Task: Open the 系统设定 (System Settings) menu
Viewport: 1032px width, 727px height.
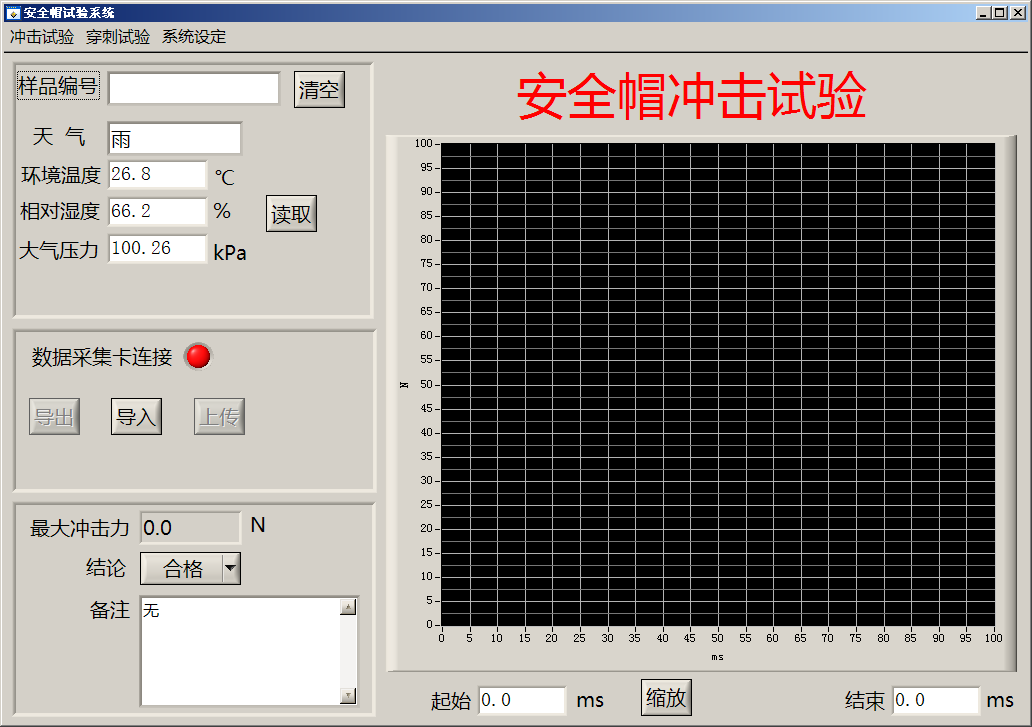Action: point(193,36)
